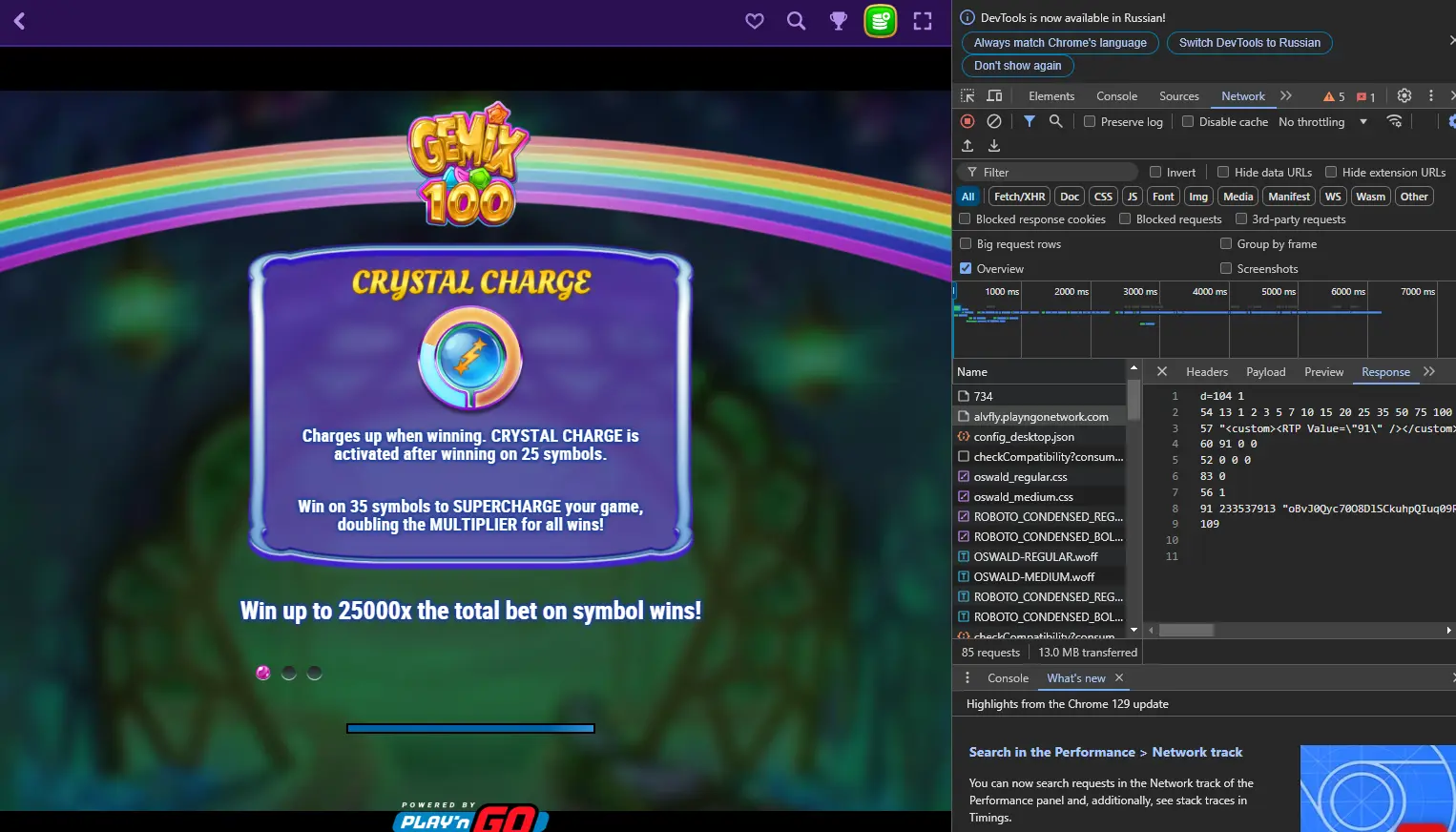Click Always match Chrome's language

coord(1060,43)
